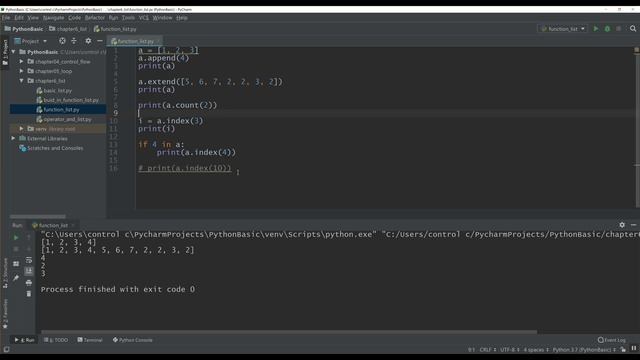Toggle Scroll to End in Run console
Image resolution: width=640 pixels, height=360 pixels.
[x=29, y=271]
